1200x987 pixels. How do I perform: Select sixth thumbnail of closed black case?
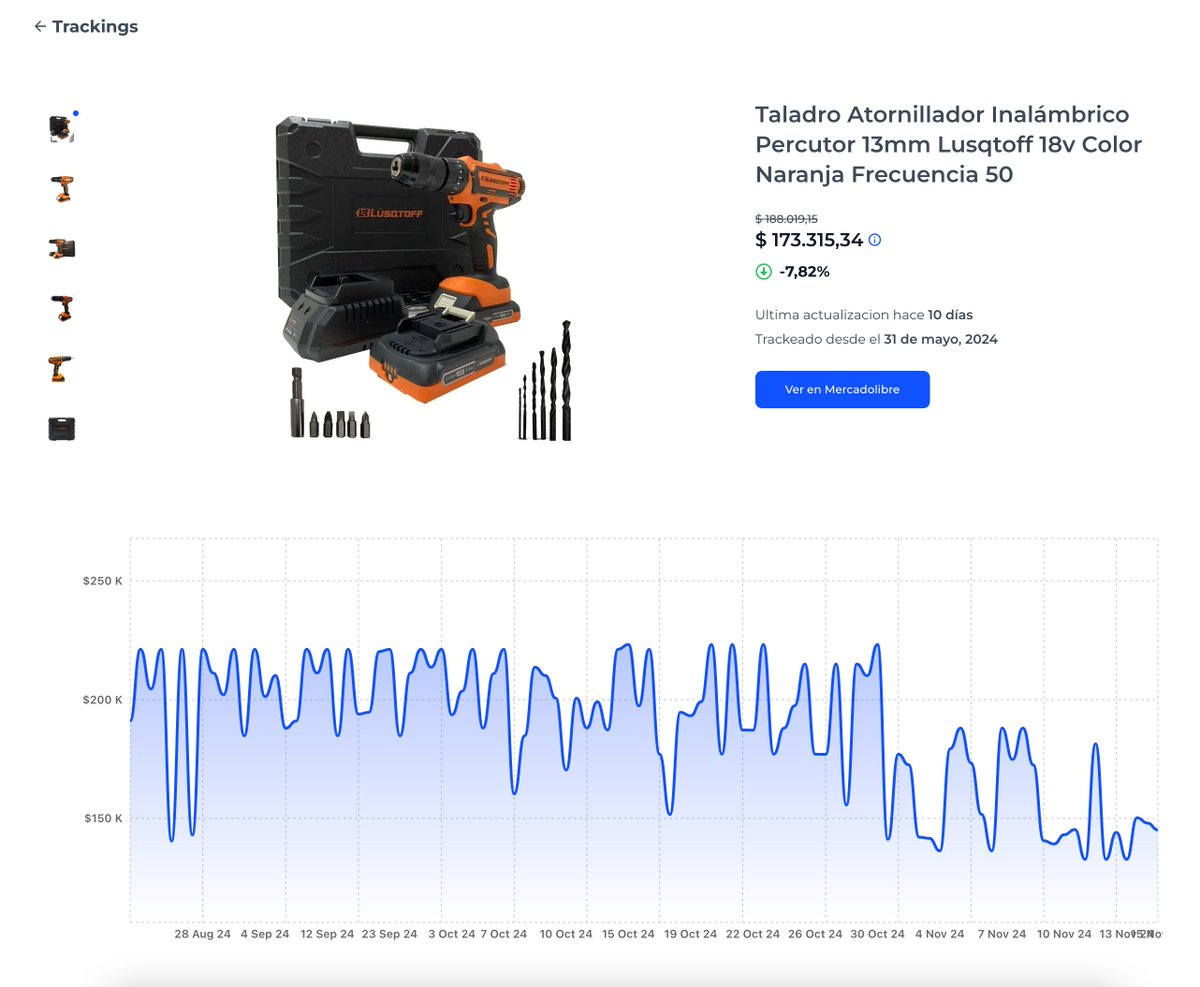(x=62, y=429)
